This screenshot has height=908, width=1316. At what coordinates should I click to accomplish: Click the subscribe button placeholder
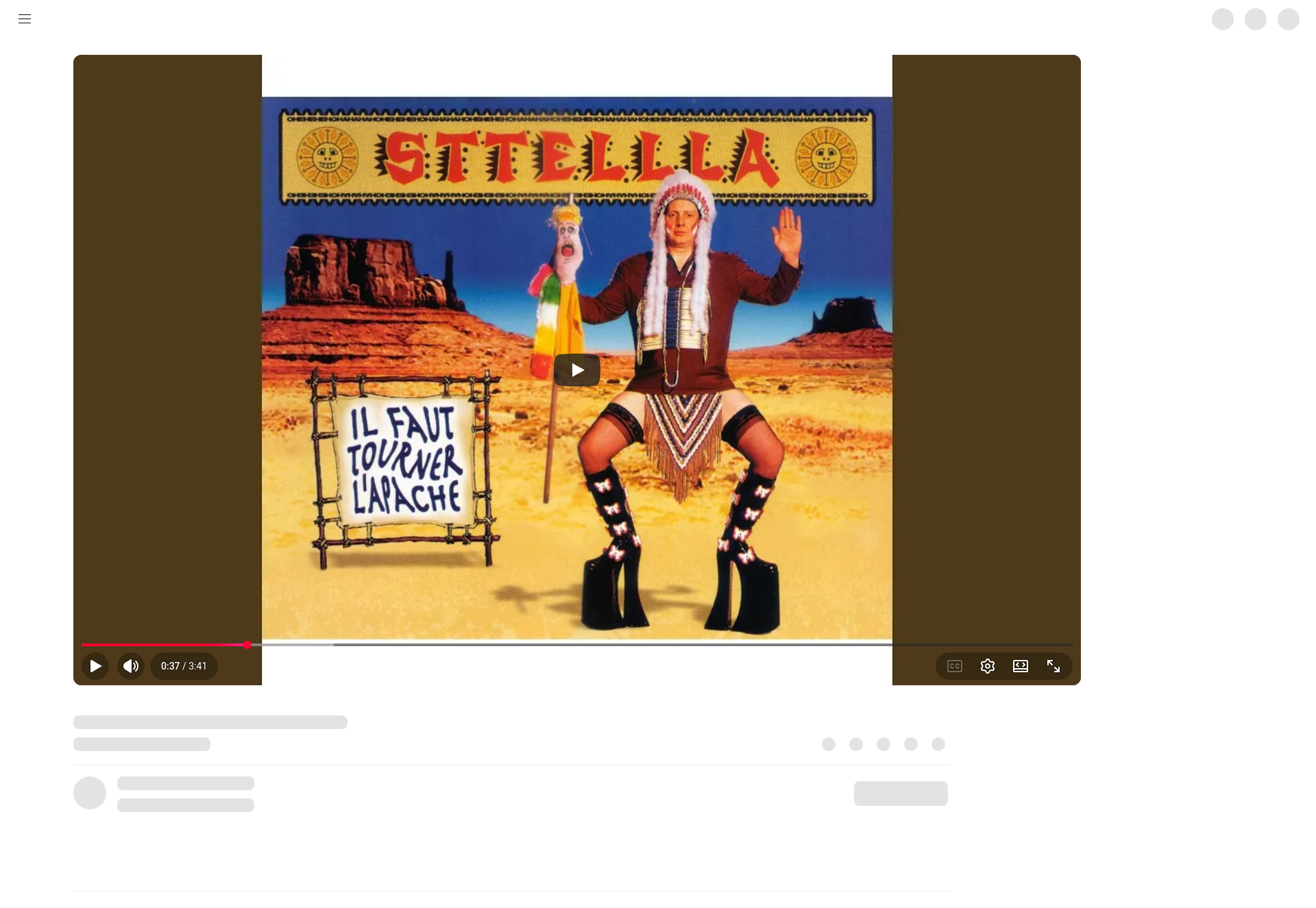coord(901,794)
